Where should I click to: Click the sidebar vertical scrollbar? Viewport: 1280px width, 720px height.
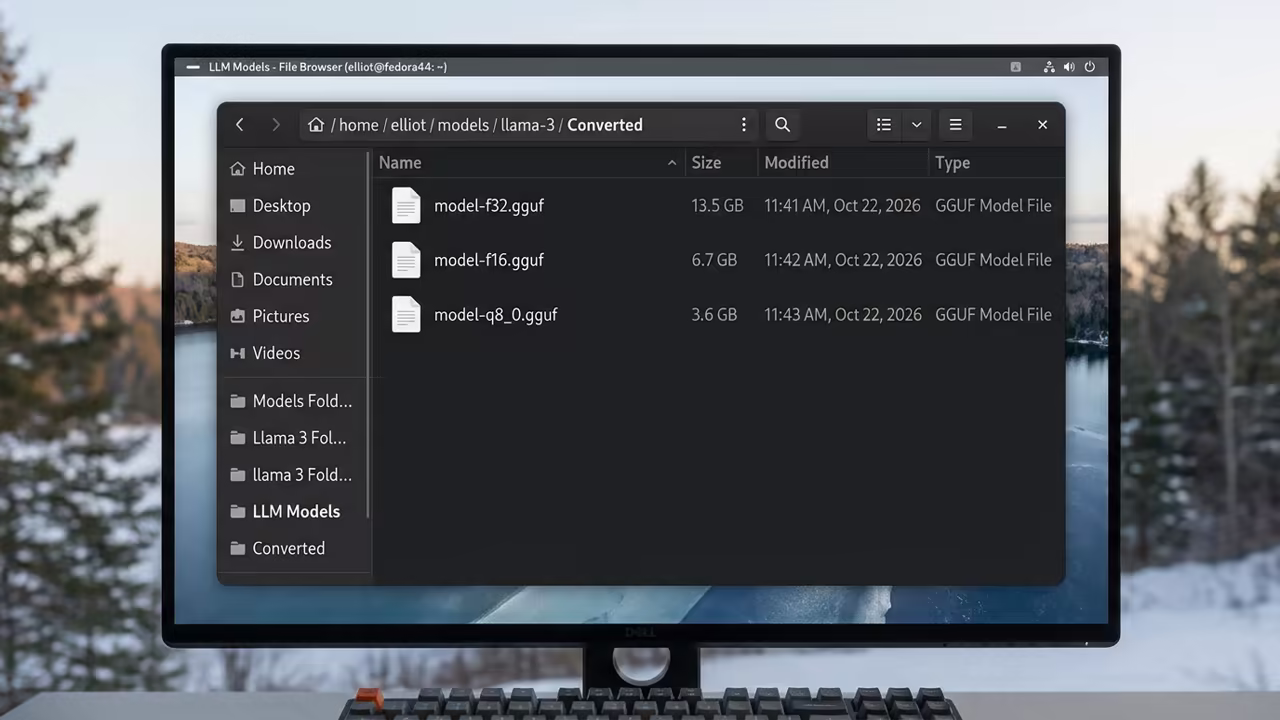click(x=369, y=335)
